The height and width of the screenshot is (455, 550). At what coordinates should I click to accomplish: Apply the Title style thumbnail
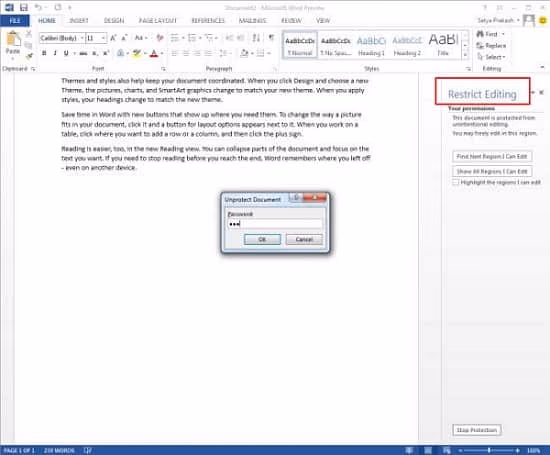(x=443, y=45)
